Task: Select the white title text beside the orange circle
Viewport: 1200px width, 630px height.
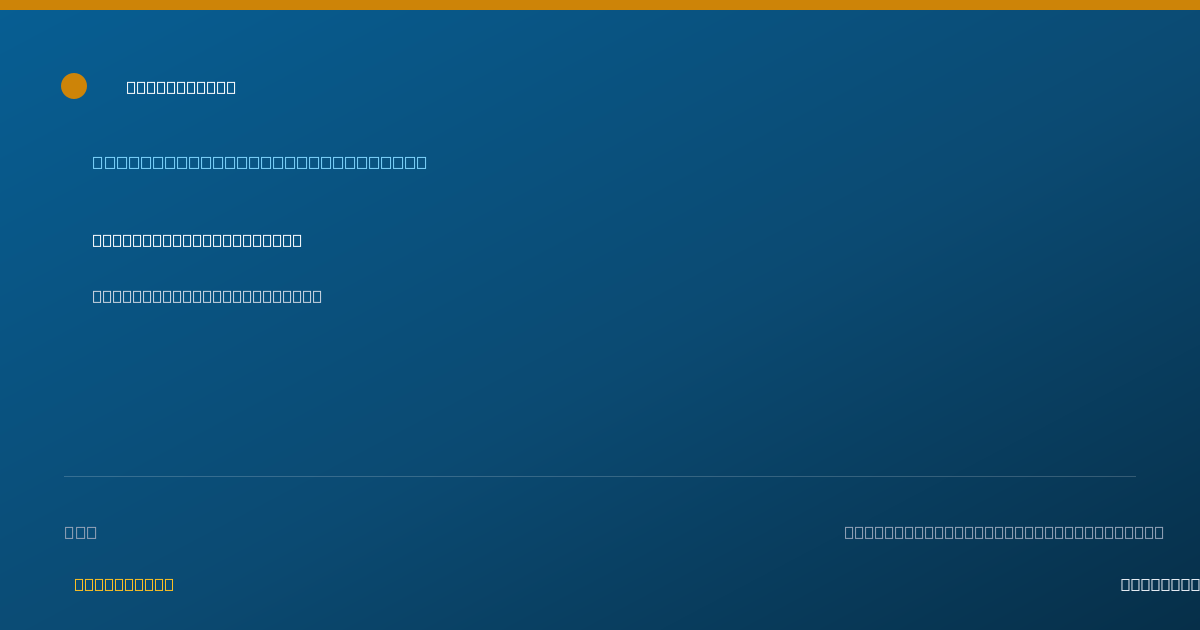Action: [x=181, y=87]
